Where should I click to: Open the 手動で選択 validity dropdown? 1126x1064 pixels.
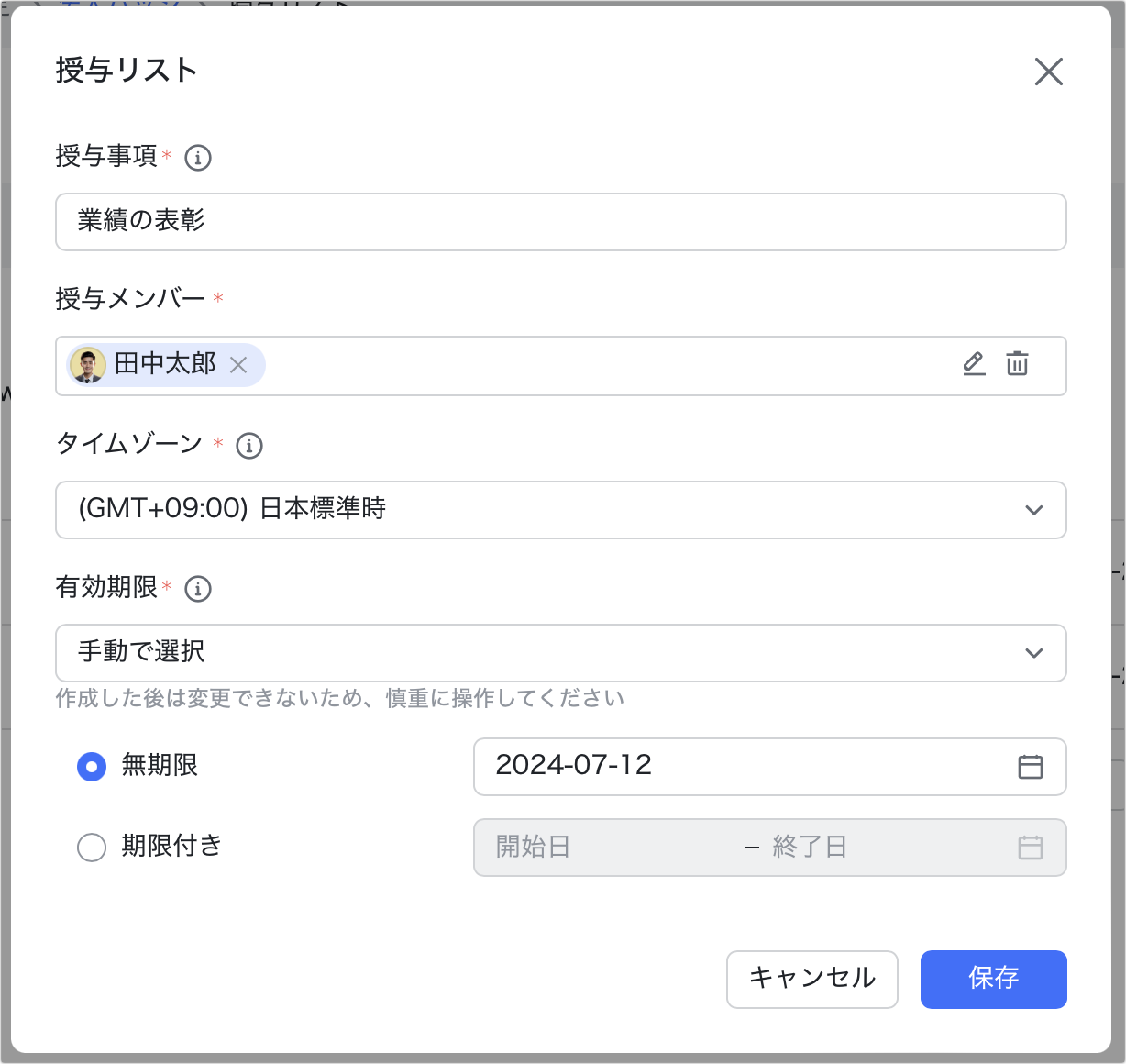[550, 653]
